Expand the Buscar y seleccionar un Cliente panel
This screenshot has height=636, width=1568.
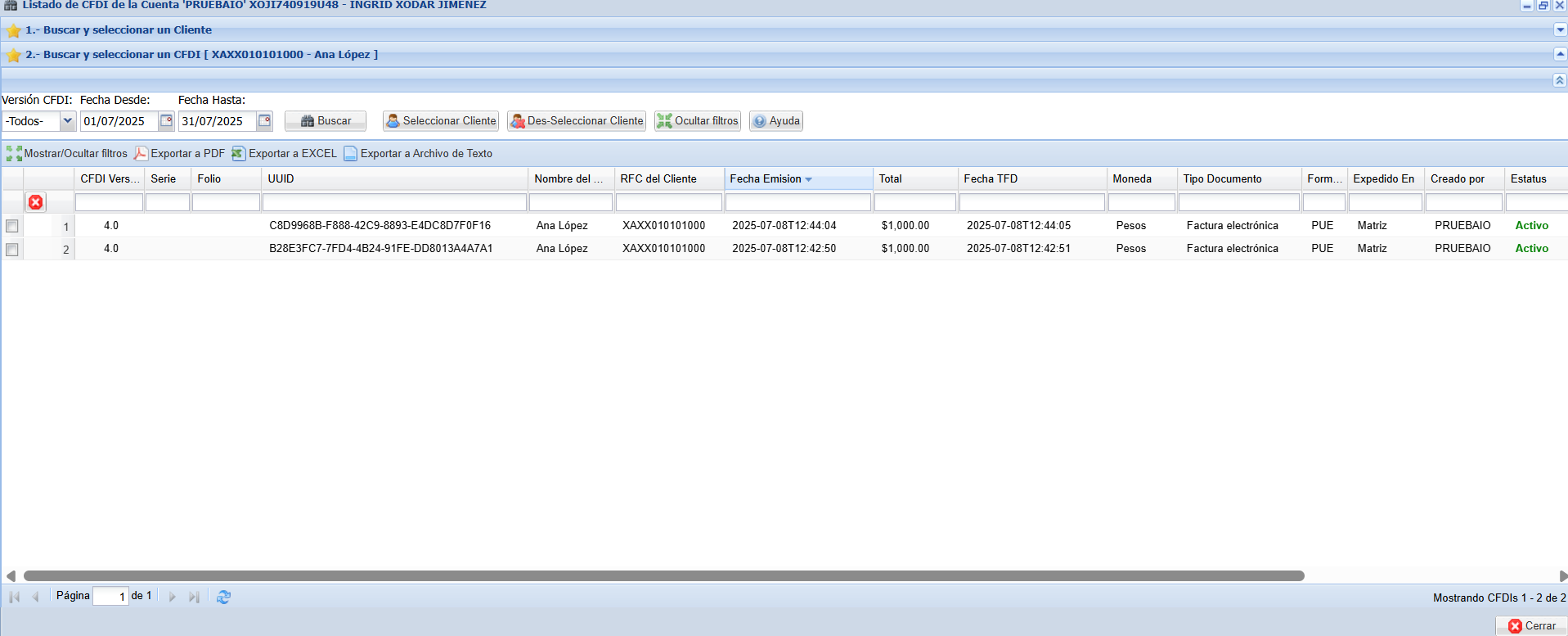coord(1559,29)
